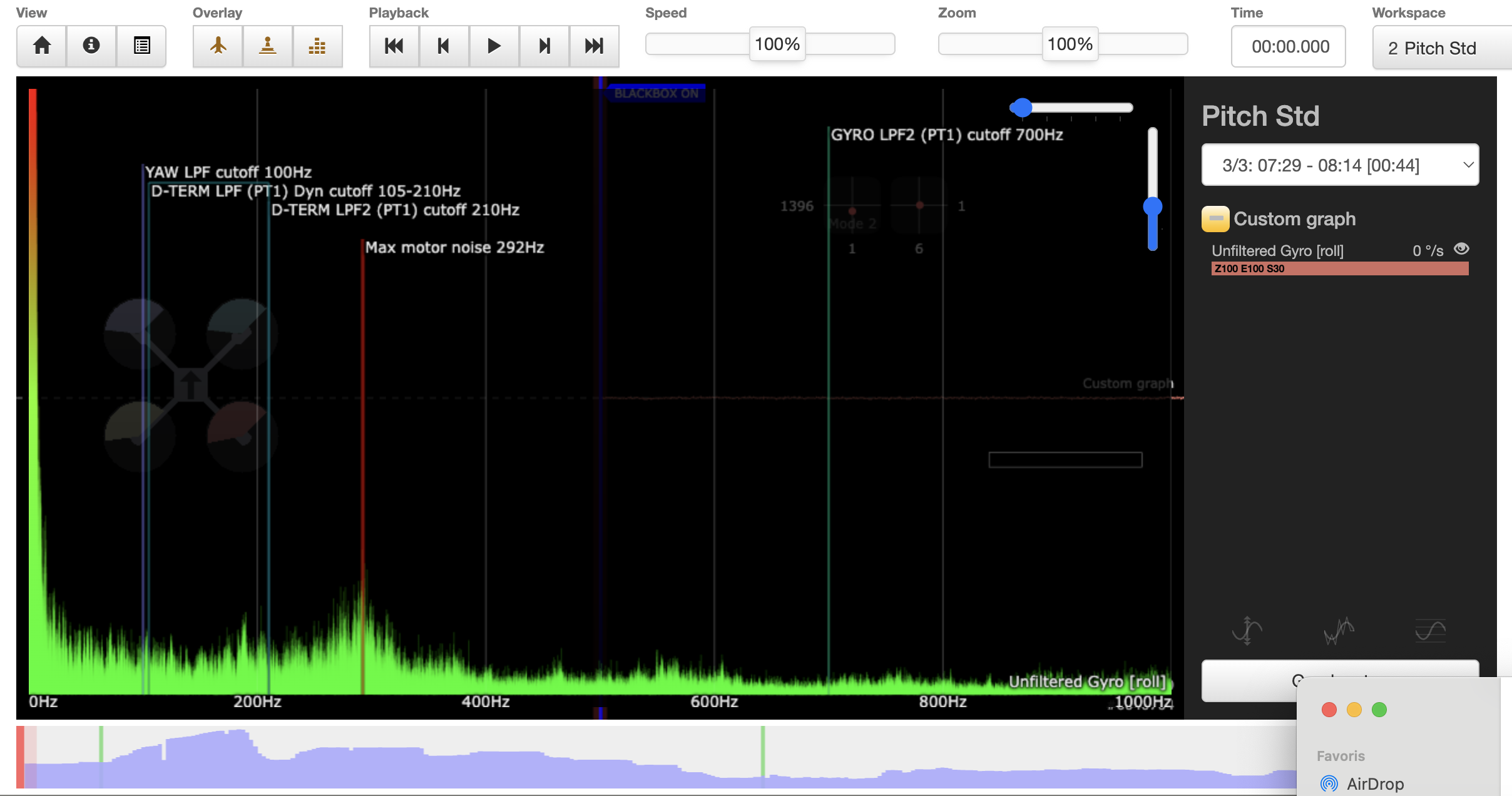The width and height of the screenshot is (1512, 796).
Task: Toggle the sticks overlay joystick icon
Action: point(268,46)
